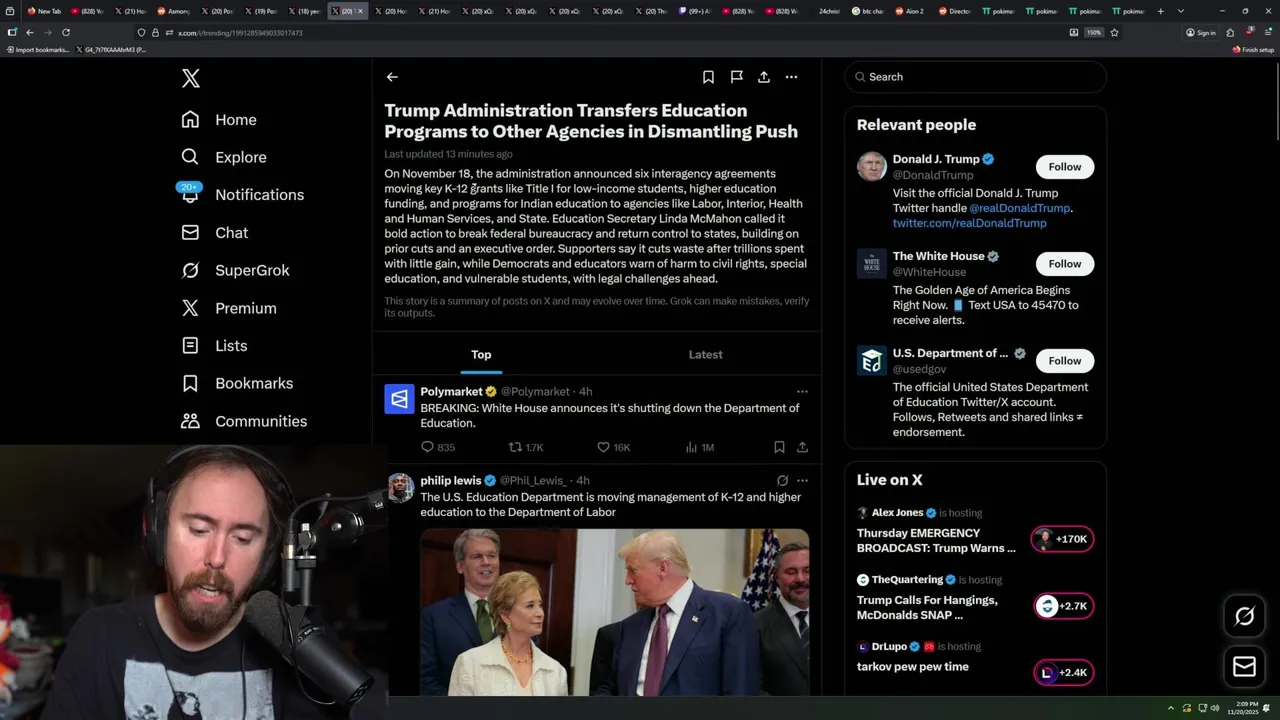Follow U.S. Department of Education

pyautogui.click(x=1065, y=361)
